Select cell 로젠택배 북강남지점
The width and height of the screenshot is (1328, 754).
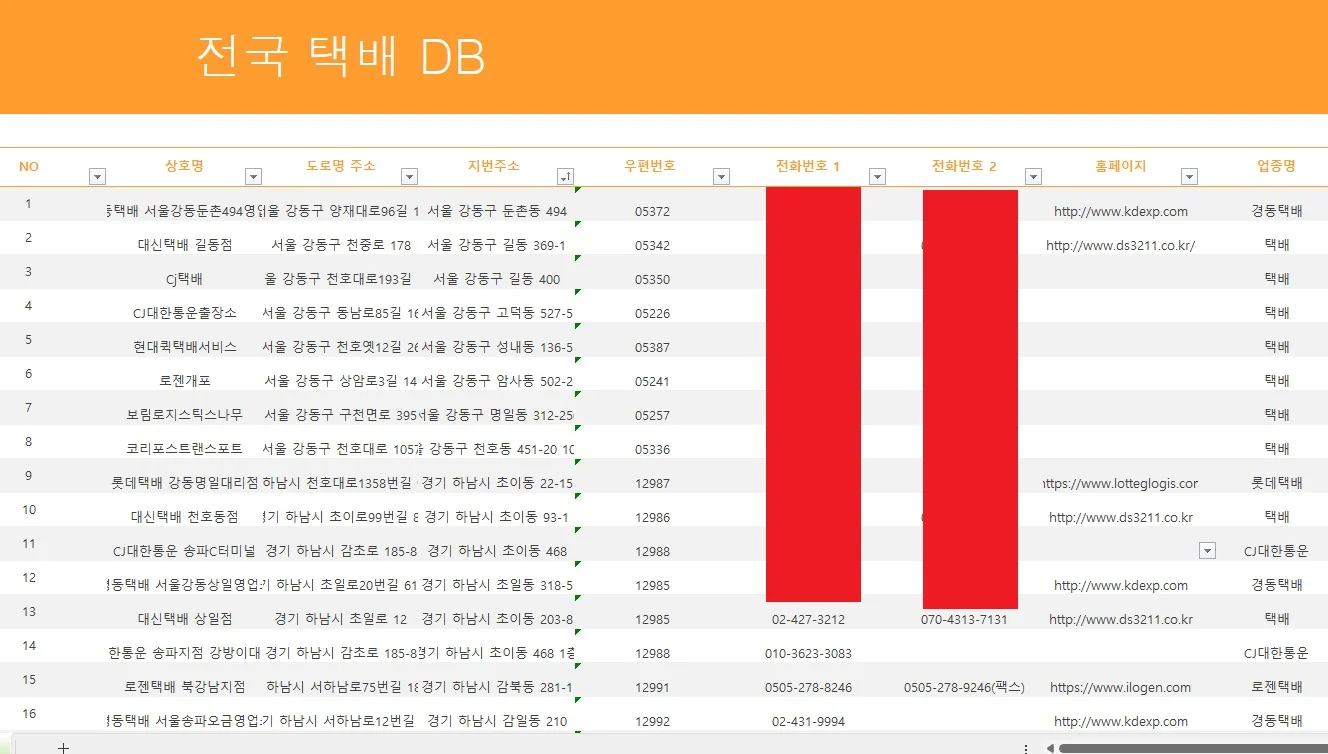pyautogui.click(x=184, y=688)
